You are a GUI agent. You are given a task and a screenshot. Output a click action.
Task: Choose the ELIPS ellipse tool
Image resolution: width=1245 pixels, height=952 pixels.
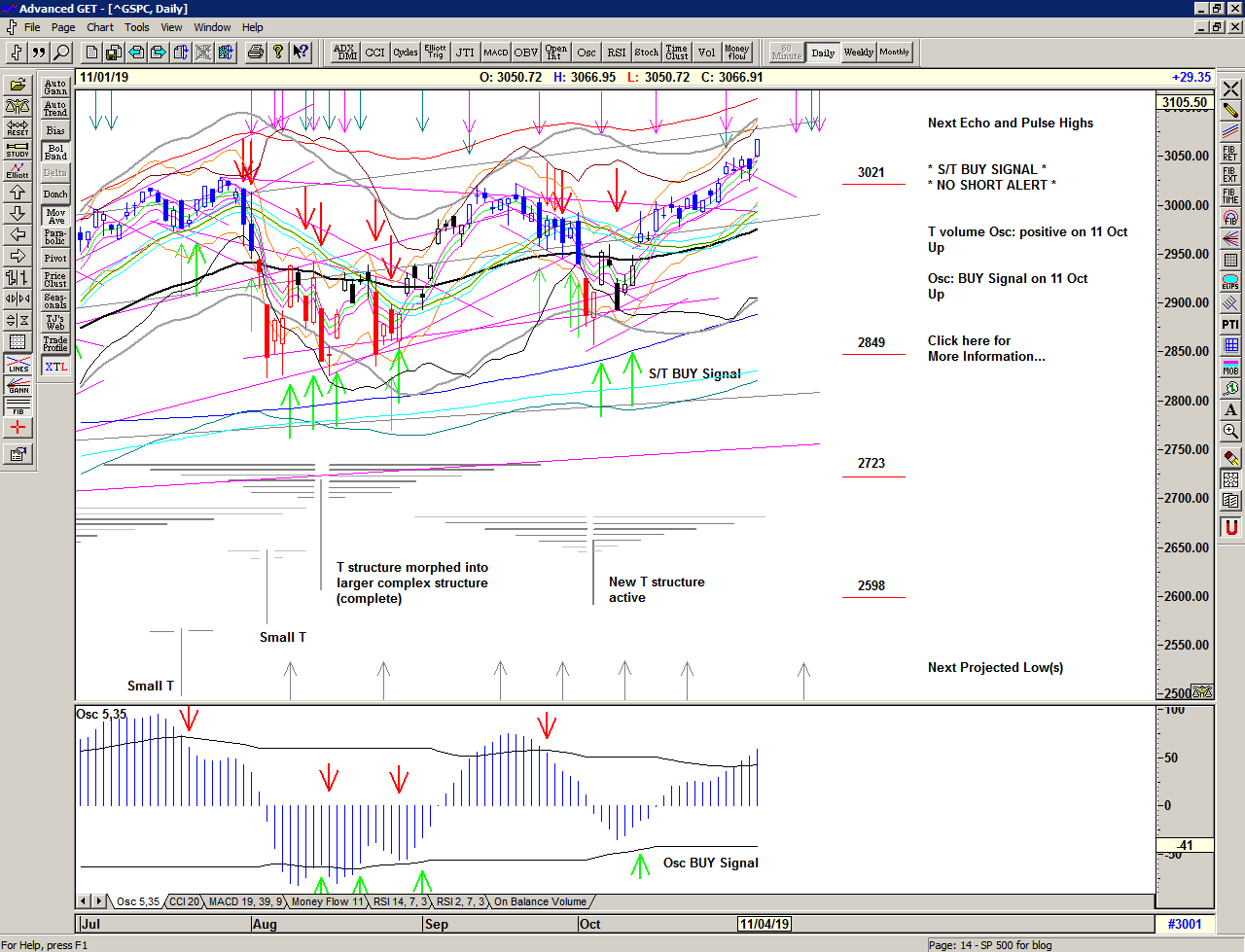click(1230, 282)
